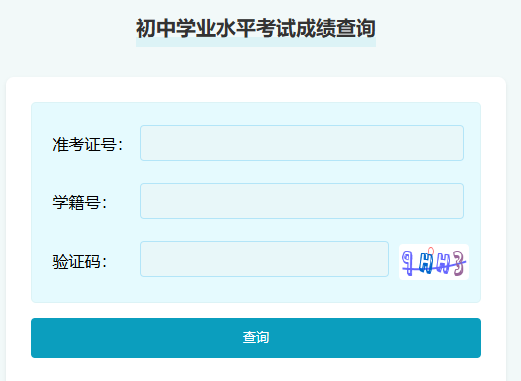Viewport: 521px width, 381px height.
Task: Select the 验证码 label text
Action: click(80, 261)
